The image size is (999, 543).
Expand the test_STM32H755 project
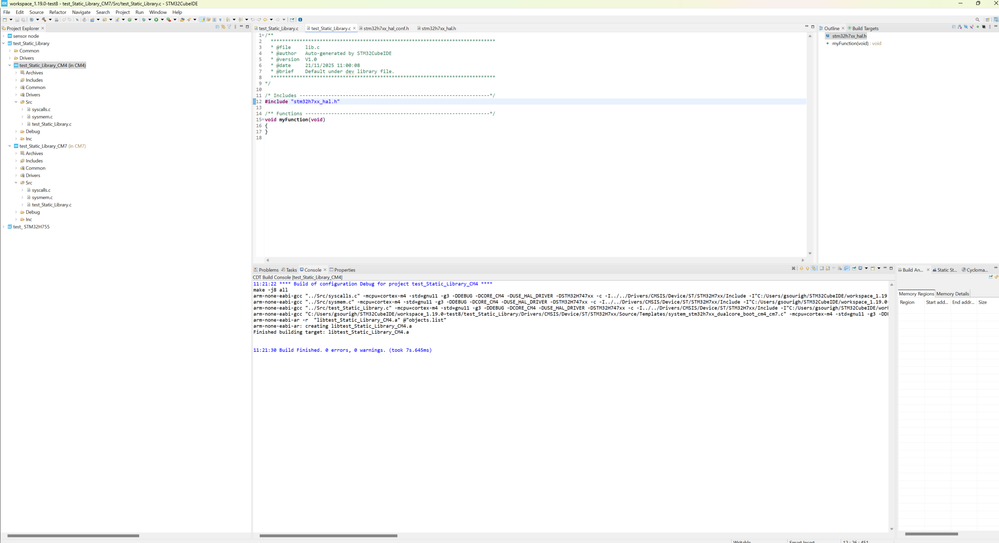click(4, 227)
